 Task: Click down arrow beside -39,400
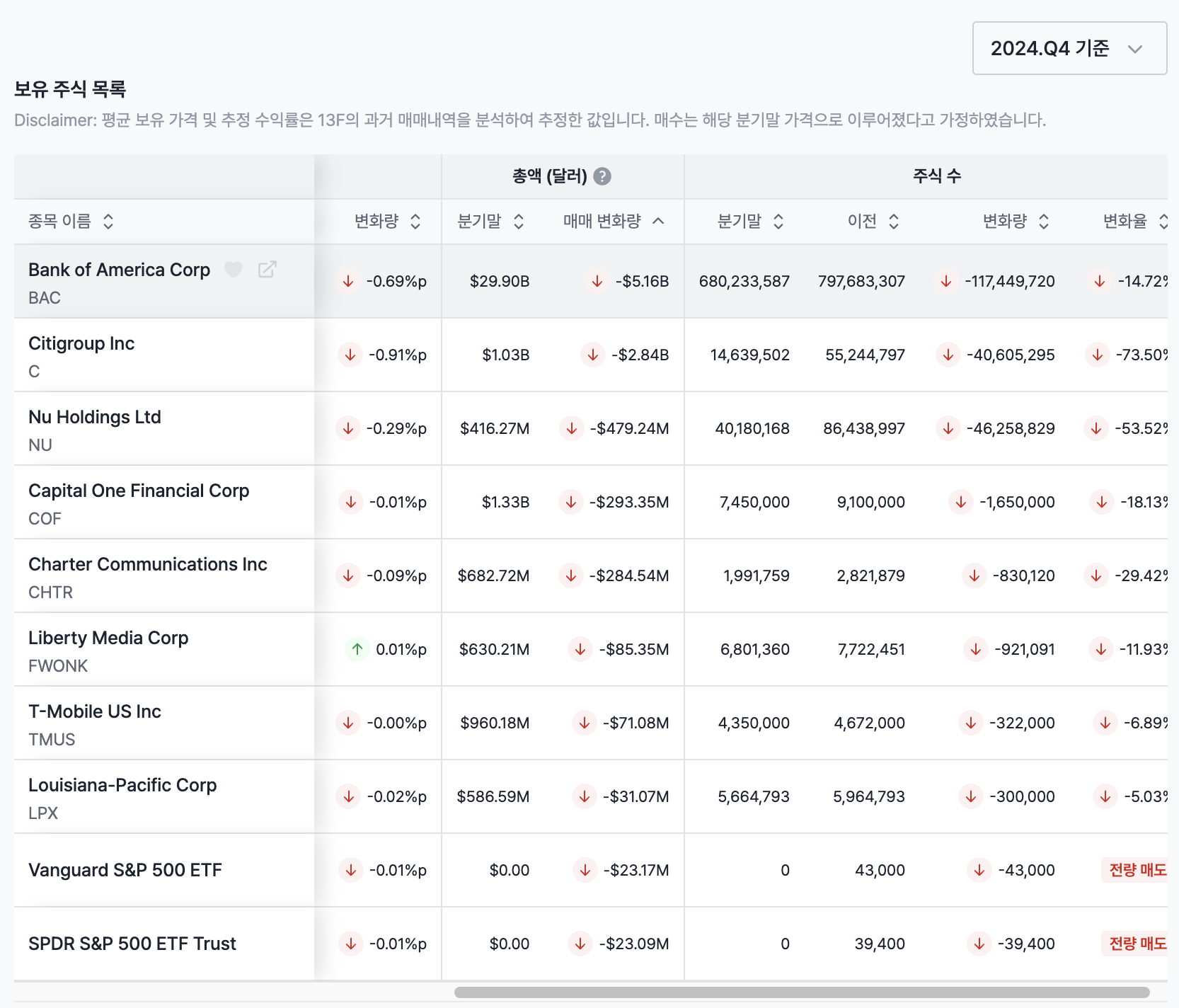tap(979, 944)
